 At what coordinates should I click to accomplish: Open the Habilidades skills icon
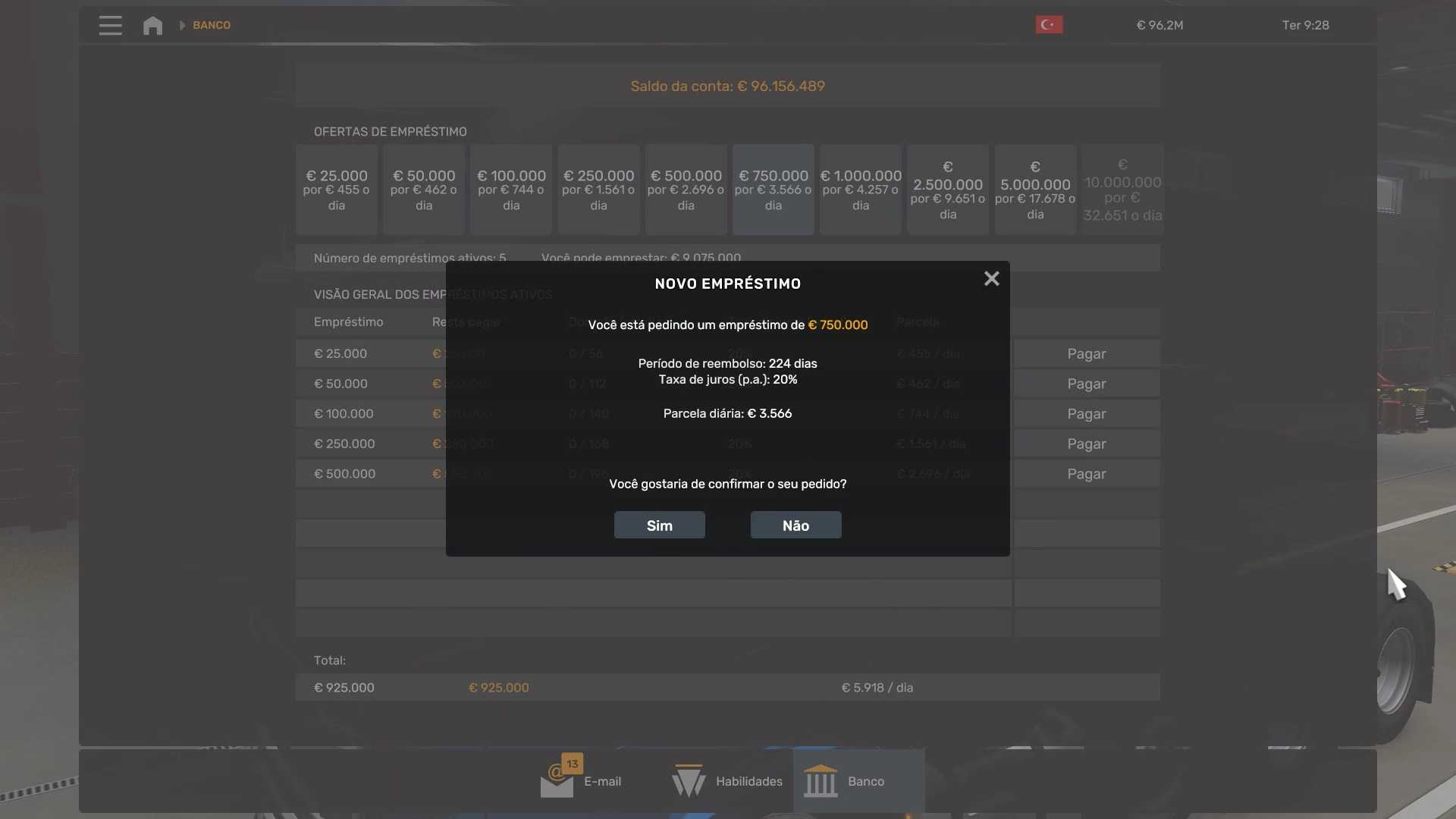tap(689, 781)
